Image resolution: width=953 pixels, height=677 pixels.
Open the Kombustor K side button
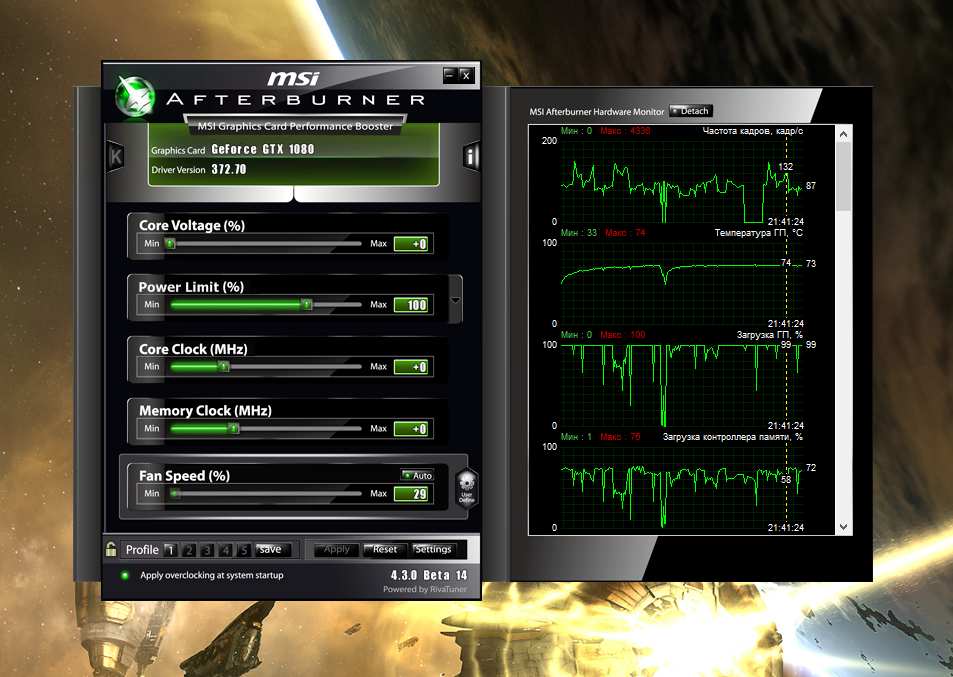click(115, 157)
